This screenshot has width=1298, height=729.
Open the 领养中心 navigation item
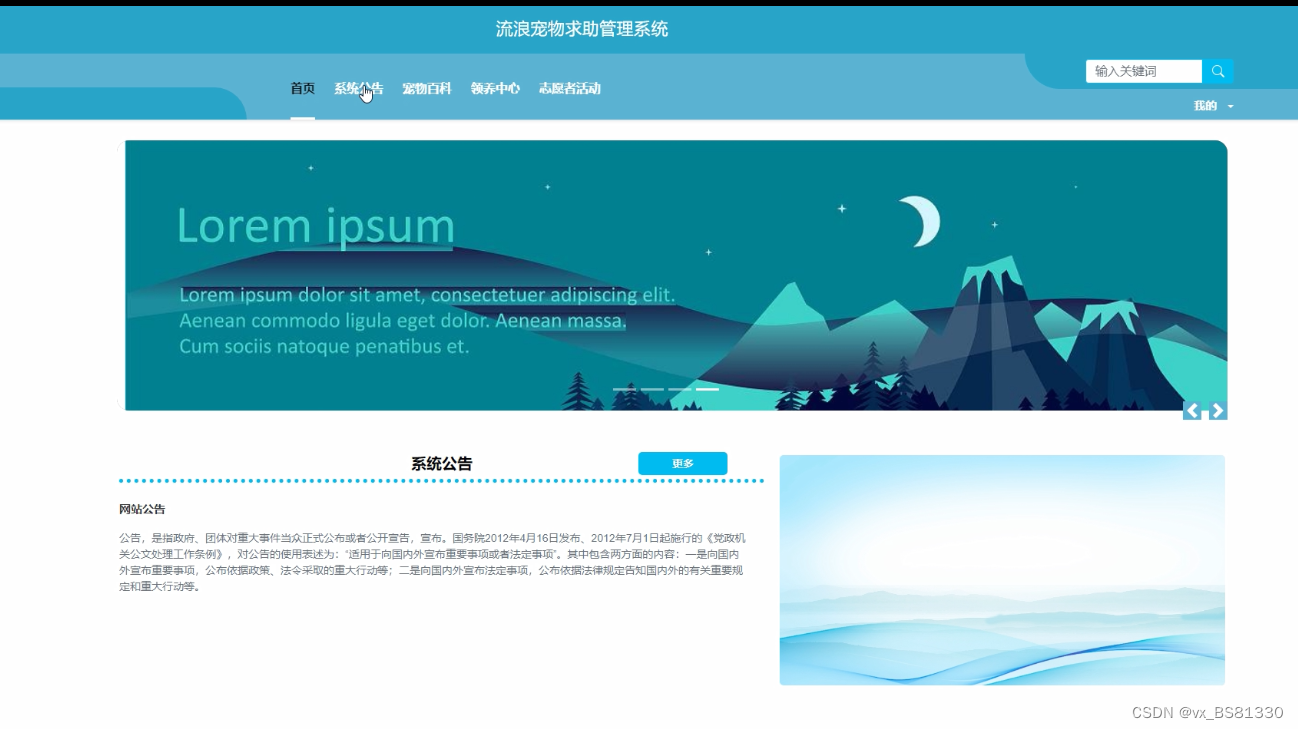[495, 88]
